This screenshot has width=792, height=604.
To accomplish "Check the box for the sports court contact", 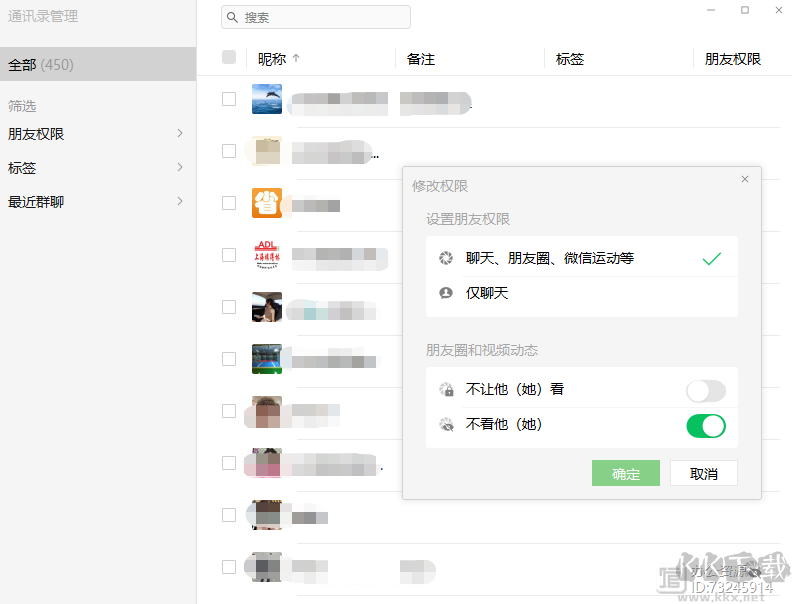I will [229, 359].
